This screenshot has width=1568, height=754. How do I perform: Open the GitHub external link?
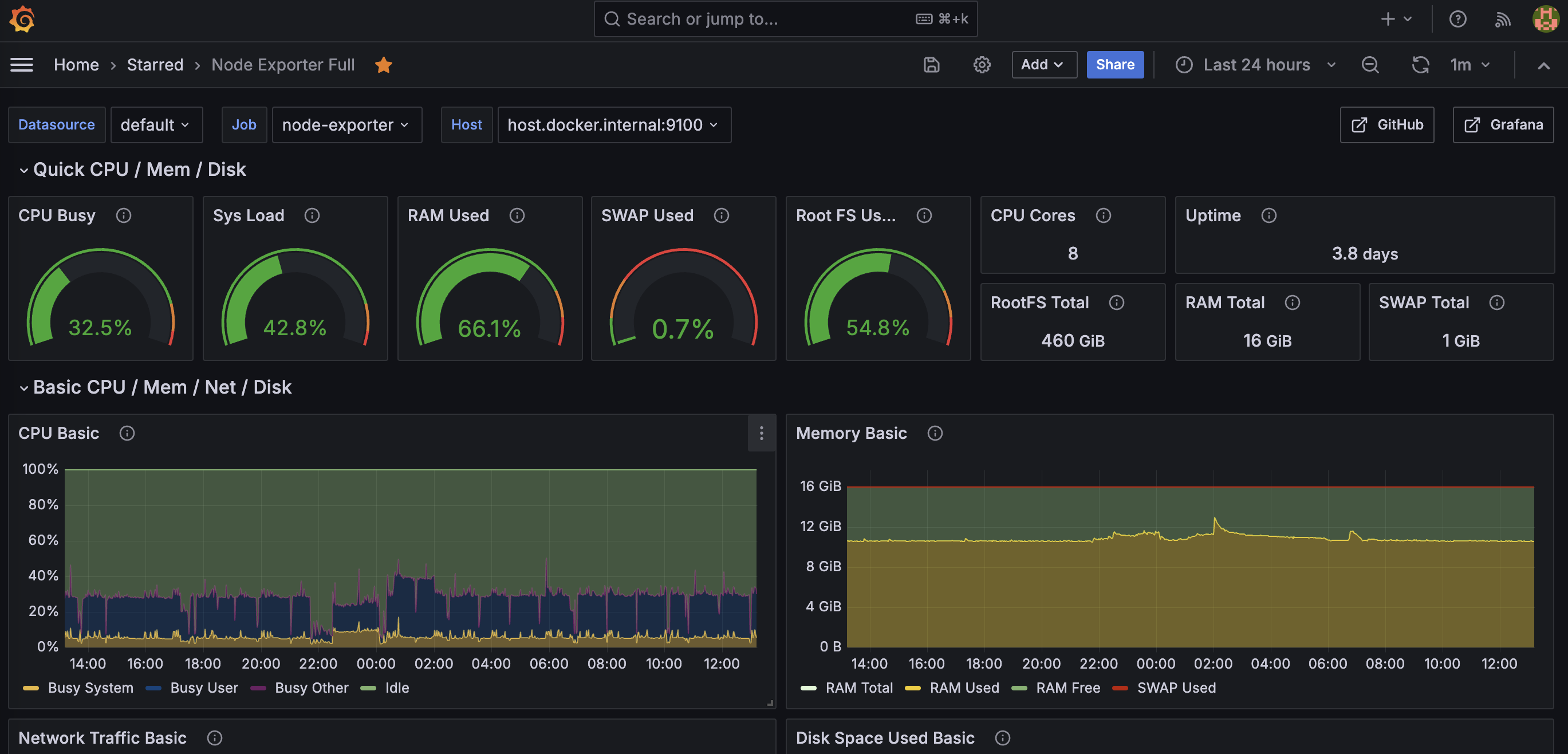click(x=1386, y=125)
